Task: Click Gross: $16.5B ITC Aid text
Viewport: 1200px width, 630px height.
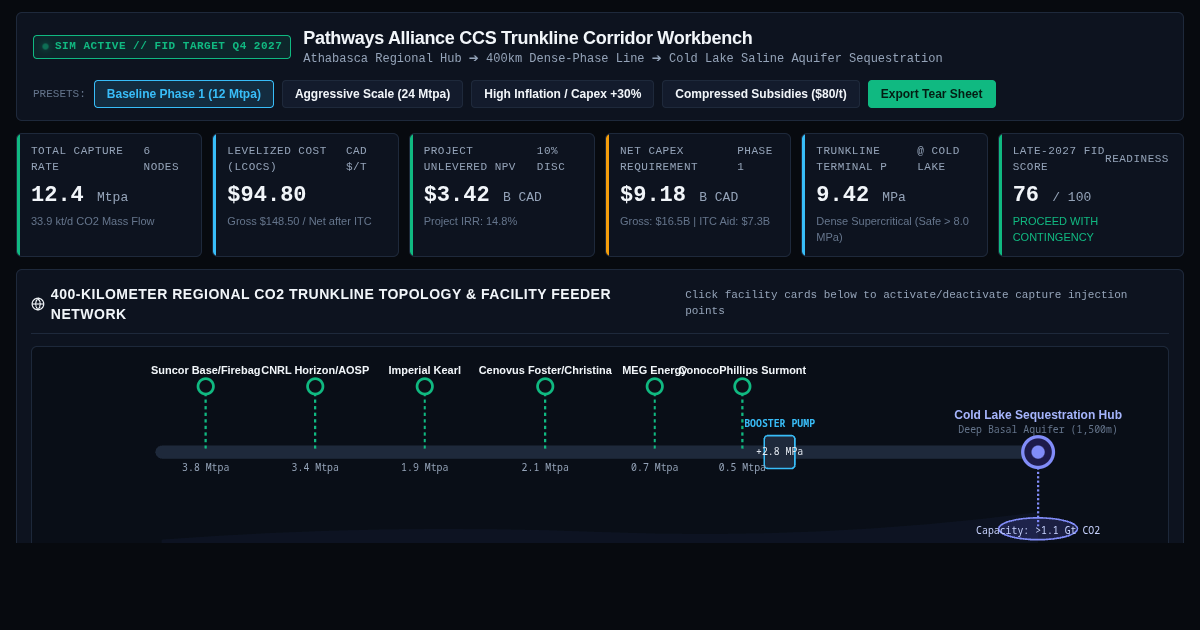Action: pyautogui.click(x=695, y=221)
